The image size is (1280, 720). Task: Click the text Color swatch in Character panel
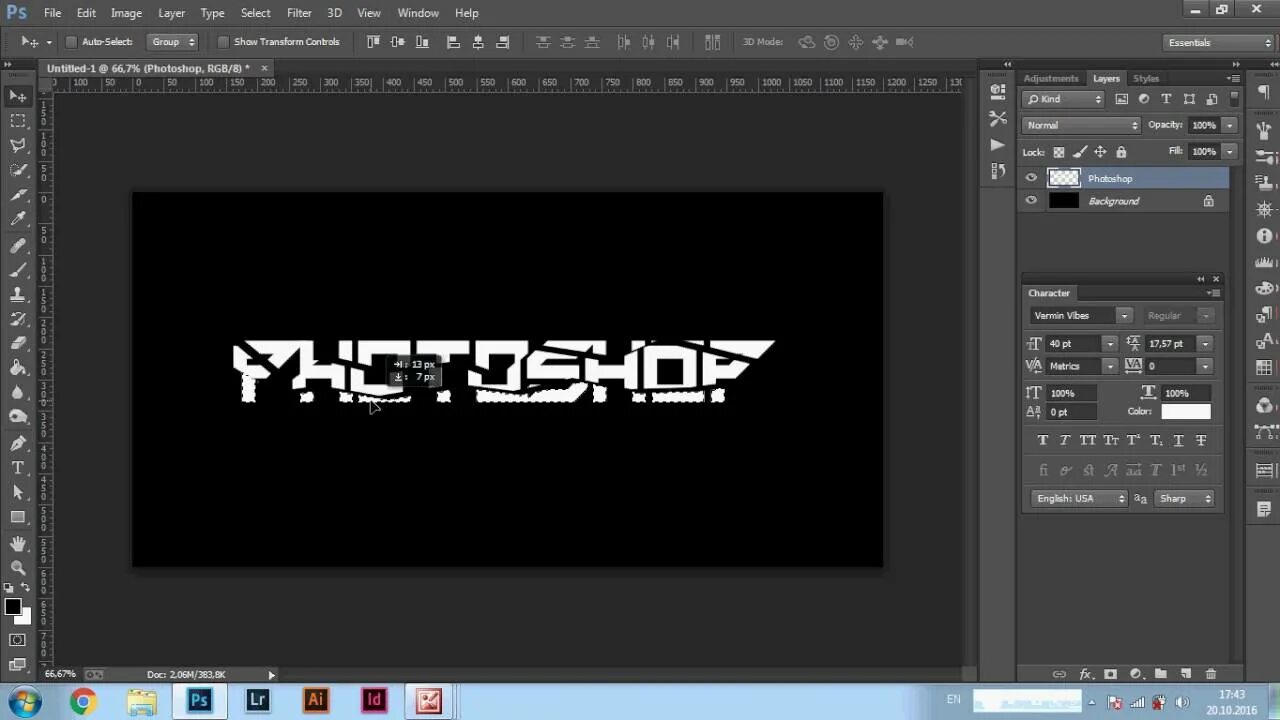1185,412
